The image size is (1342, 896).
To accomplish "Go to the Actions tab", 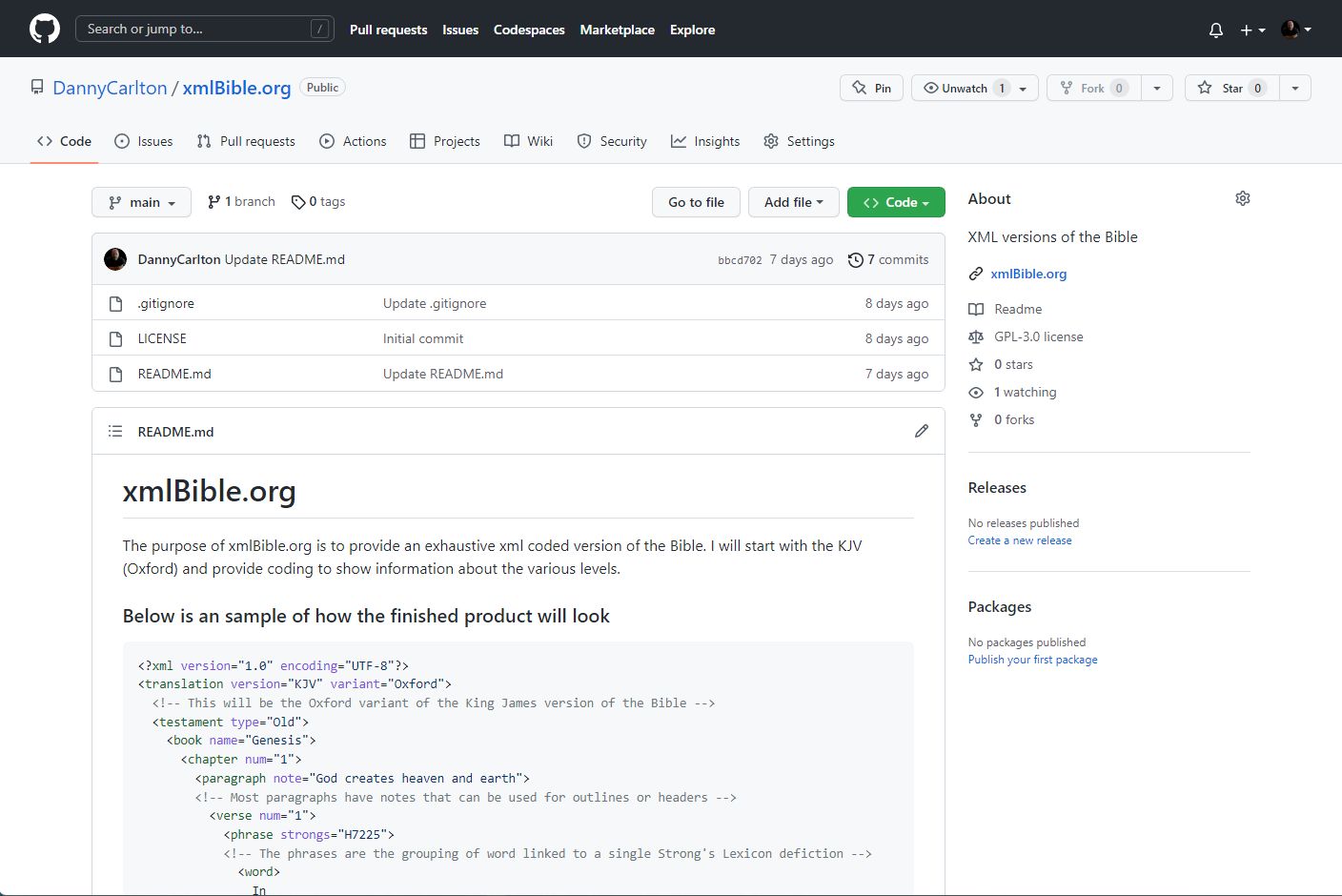I will 353,141.
